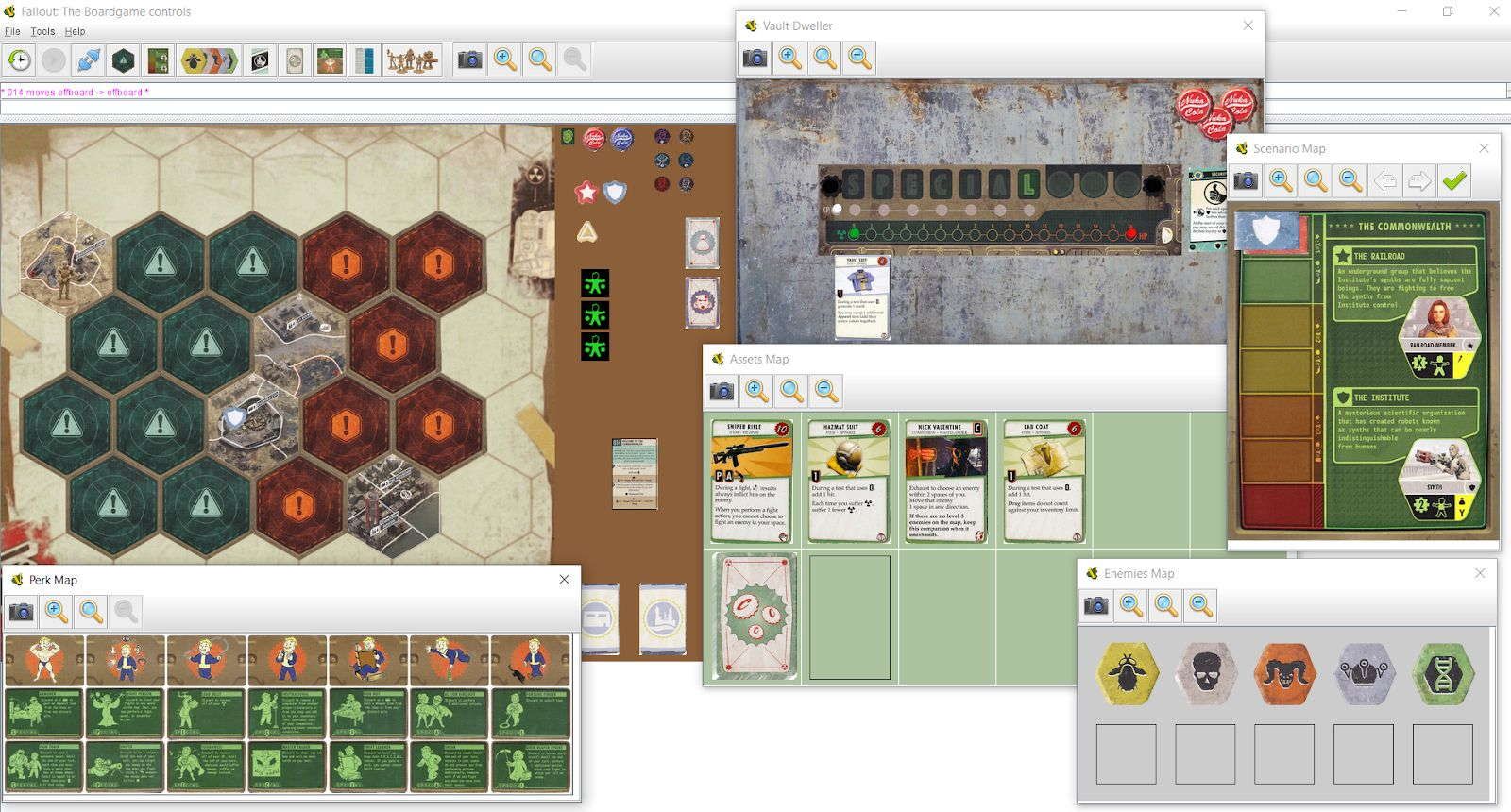
Task: Click the skull enemy token
Action: [1206, 673]
